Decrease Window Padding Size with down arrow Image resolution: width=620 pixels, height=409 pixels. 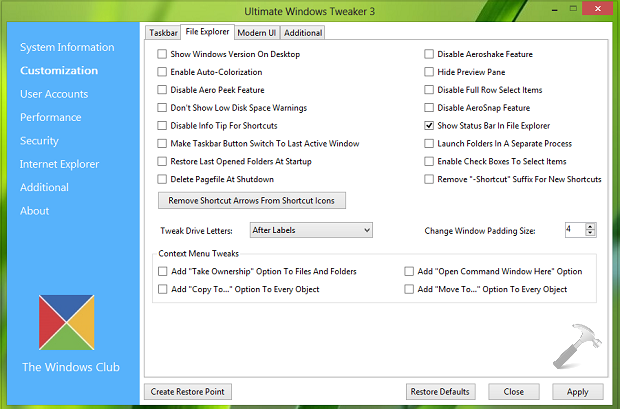point(590,233)
